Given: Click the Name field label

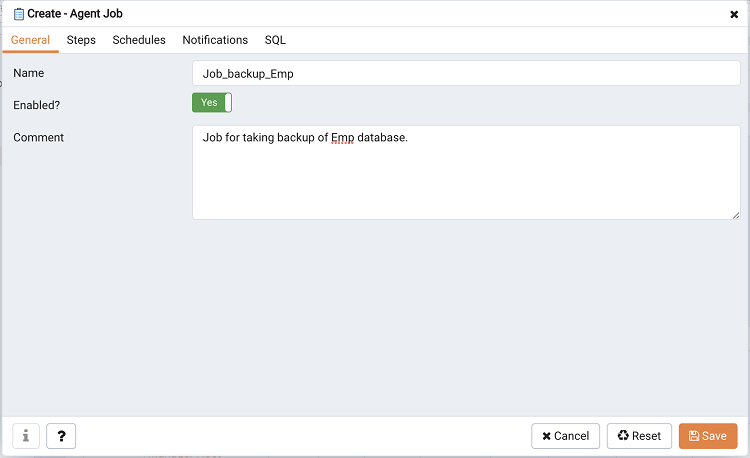Looking at the screenshot, I should (29, 73).
